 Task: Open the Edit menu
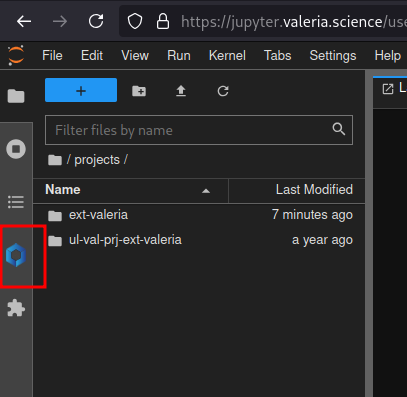pyautogui.click(x=92, y=55)
